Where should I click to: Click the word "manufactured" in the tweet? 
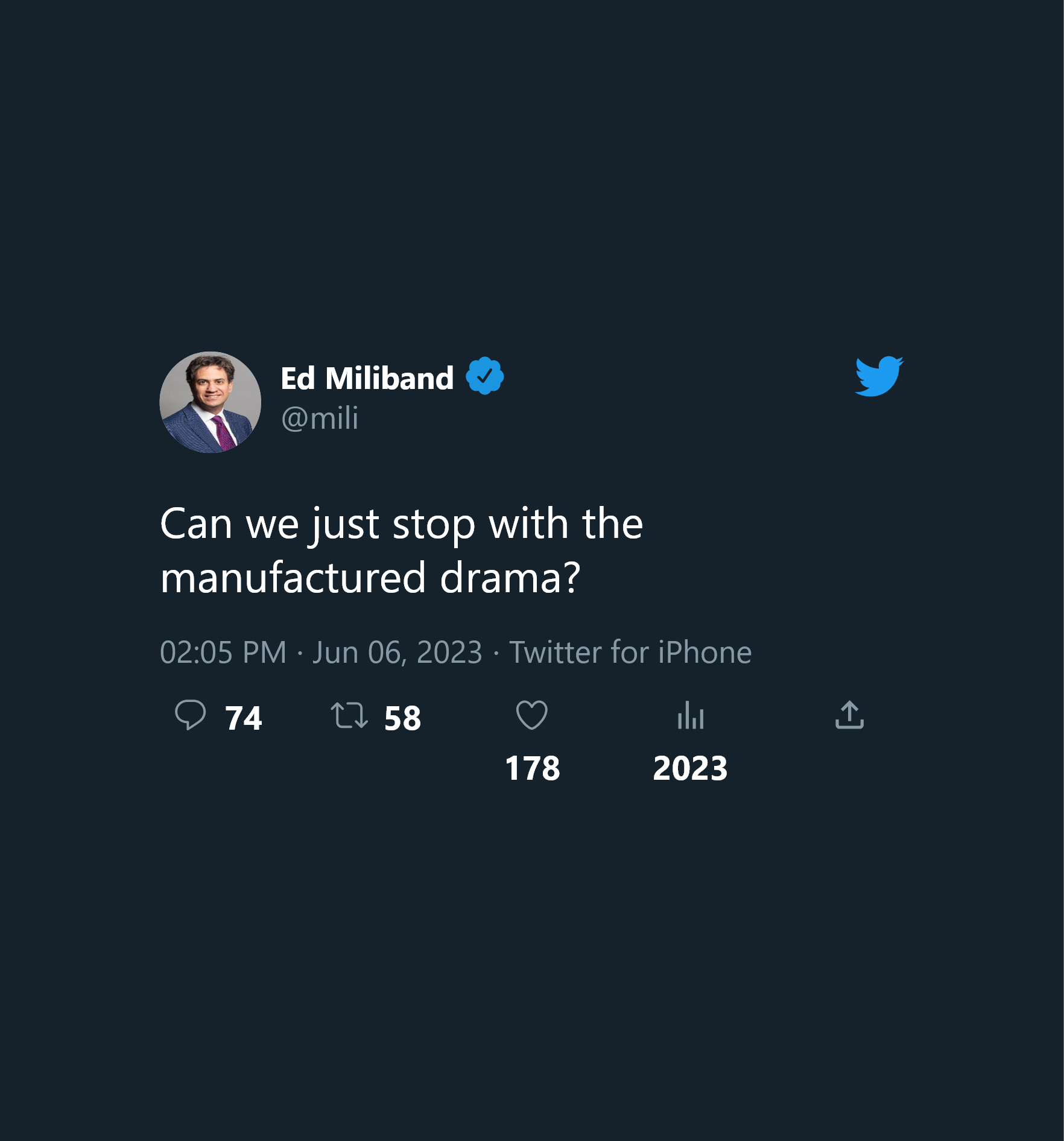(293, 578)
